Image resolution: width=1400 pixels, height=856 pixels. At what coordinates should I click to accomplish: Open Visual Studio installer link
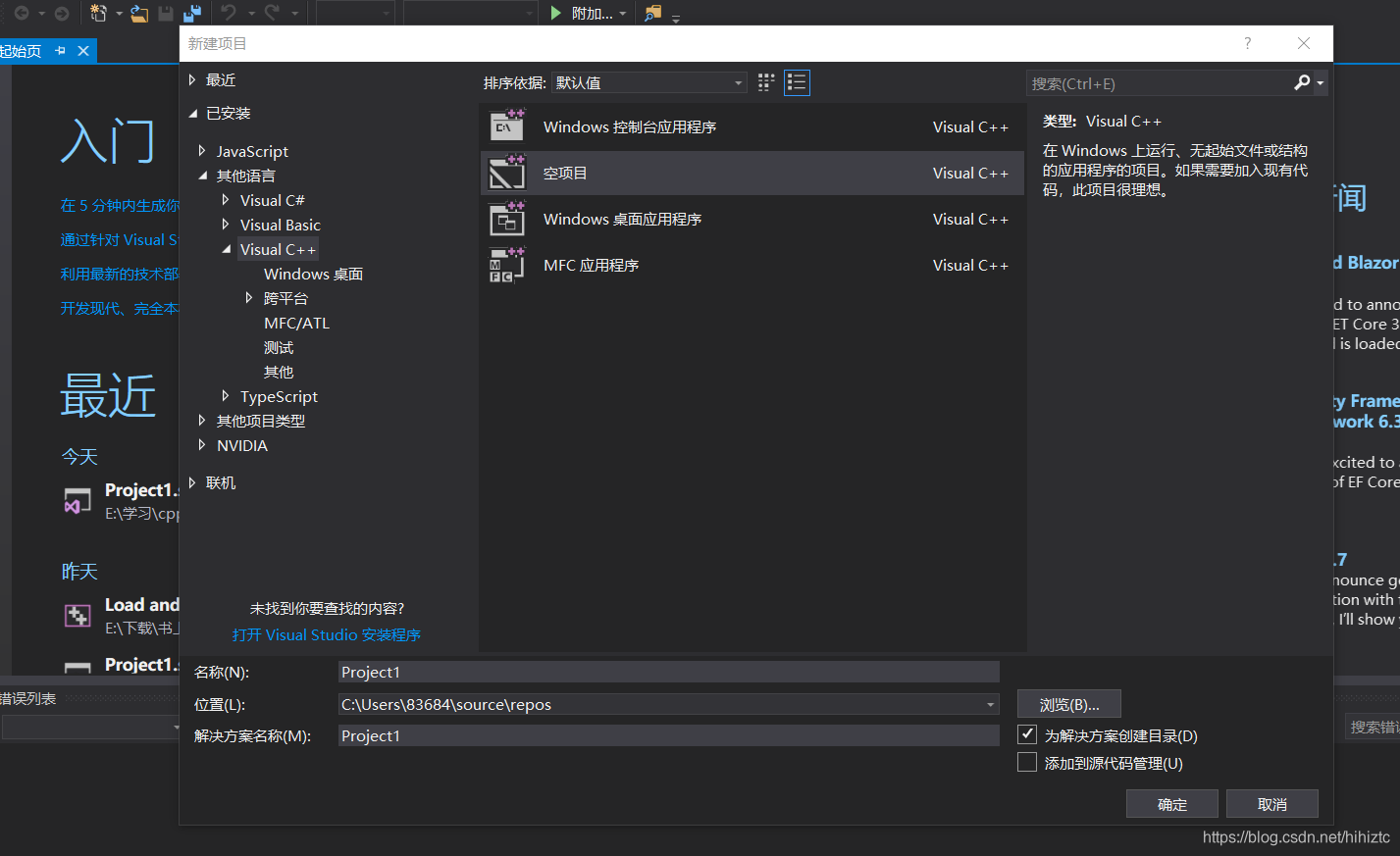click(x=327, y=634)
